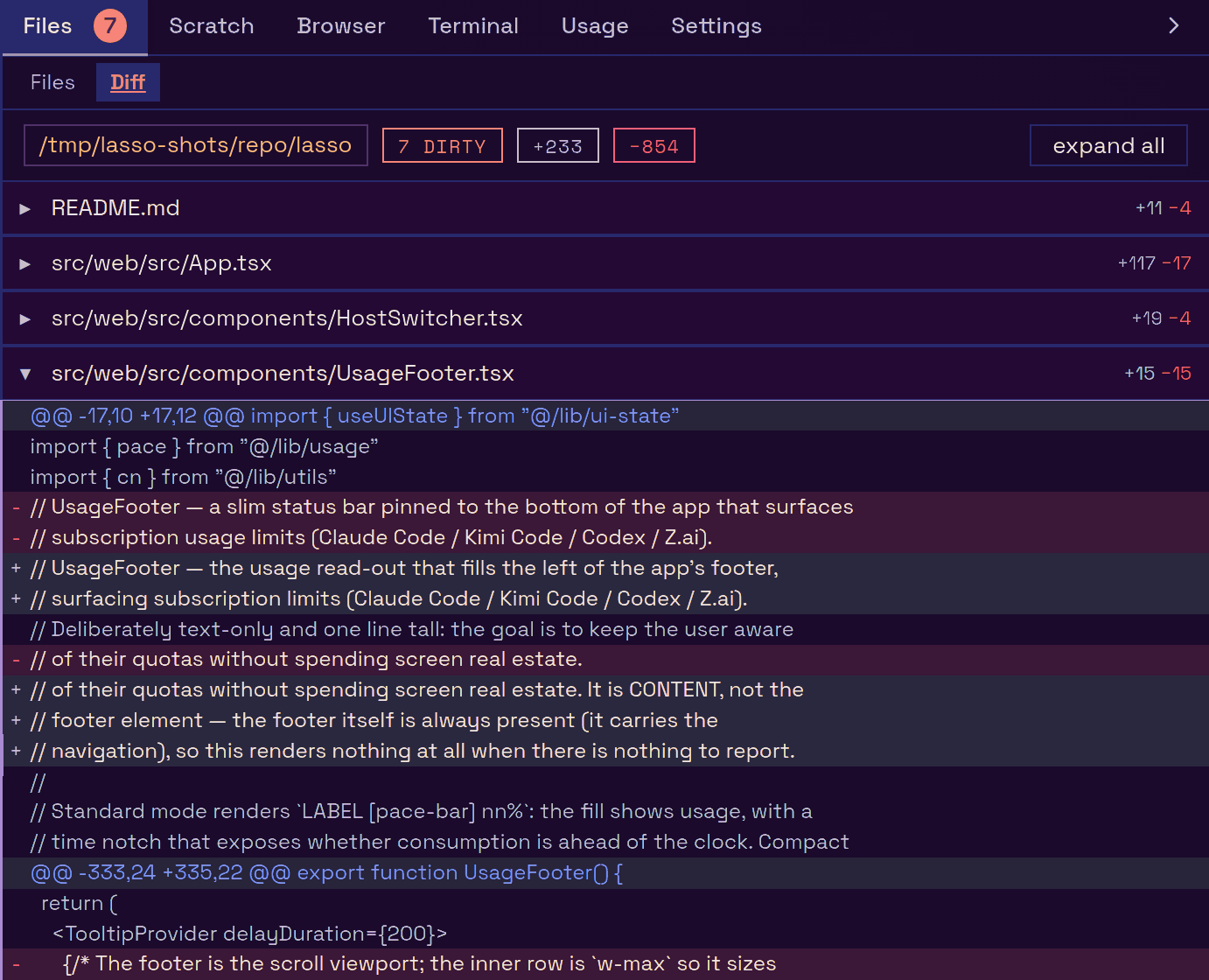Screen dimensions: 1209x980
Task: Click the /tmp/lasso-shots/repo/lasso path field
Action: coord(196,145)
